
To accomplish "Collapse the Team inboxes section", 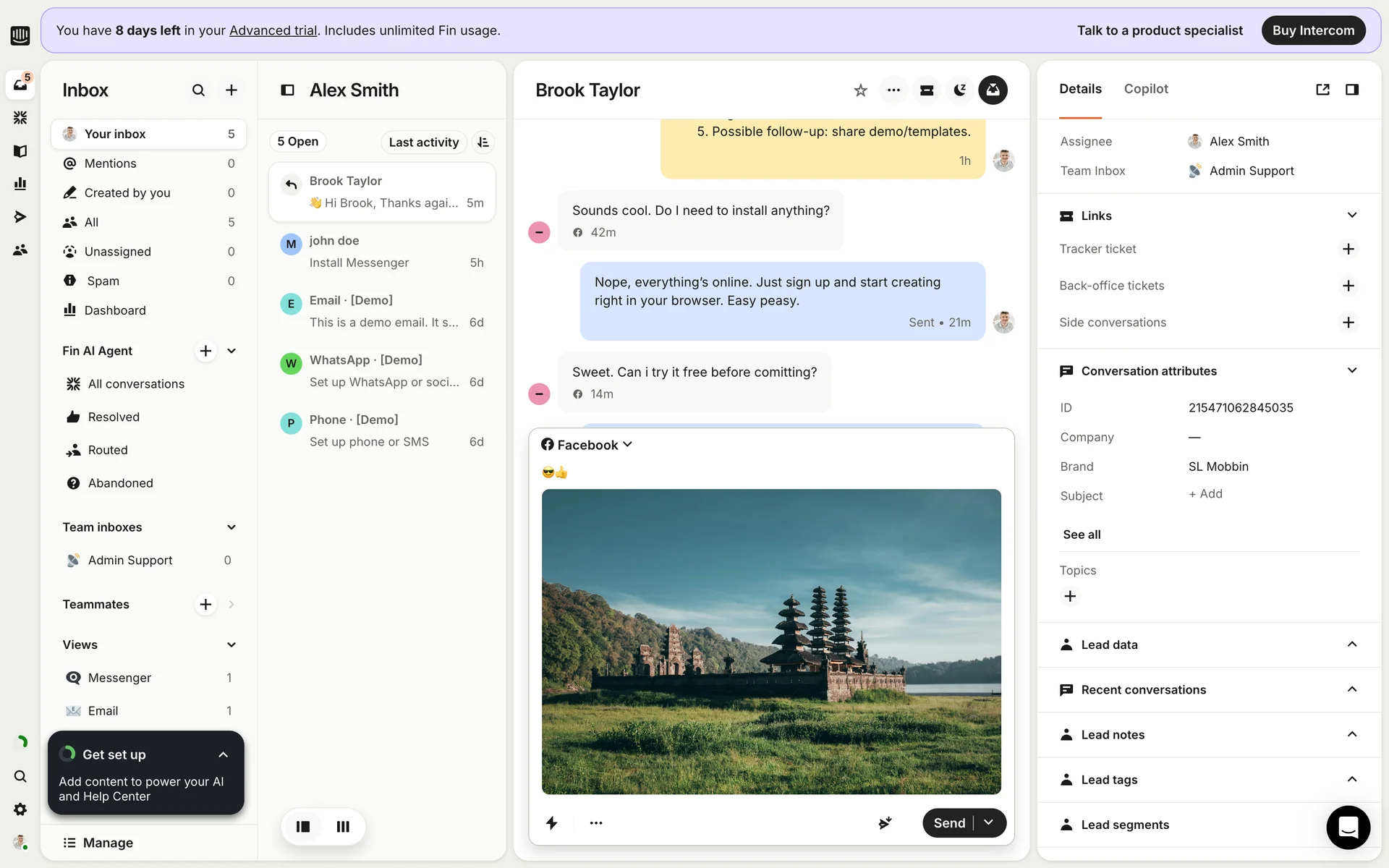I will (231, 527).
